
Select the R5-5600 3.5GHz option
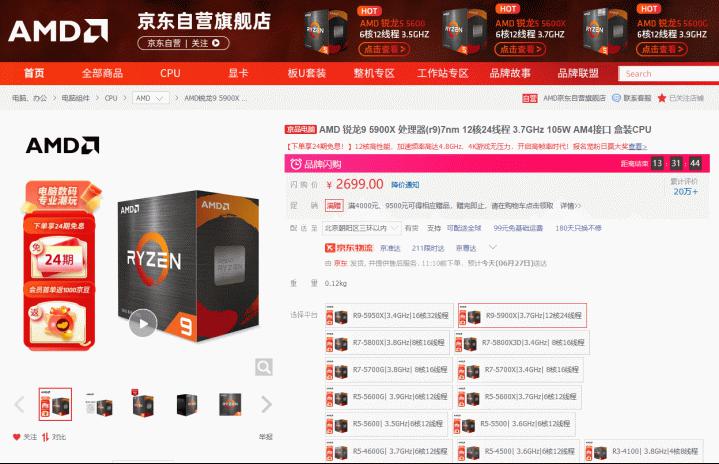[386, 424]
